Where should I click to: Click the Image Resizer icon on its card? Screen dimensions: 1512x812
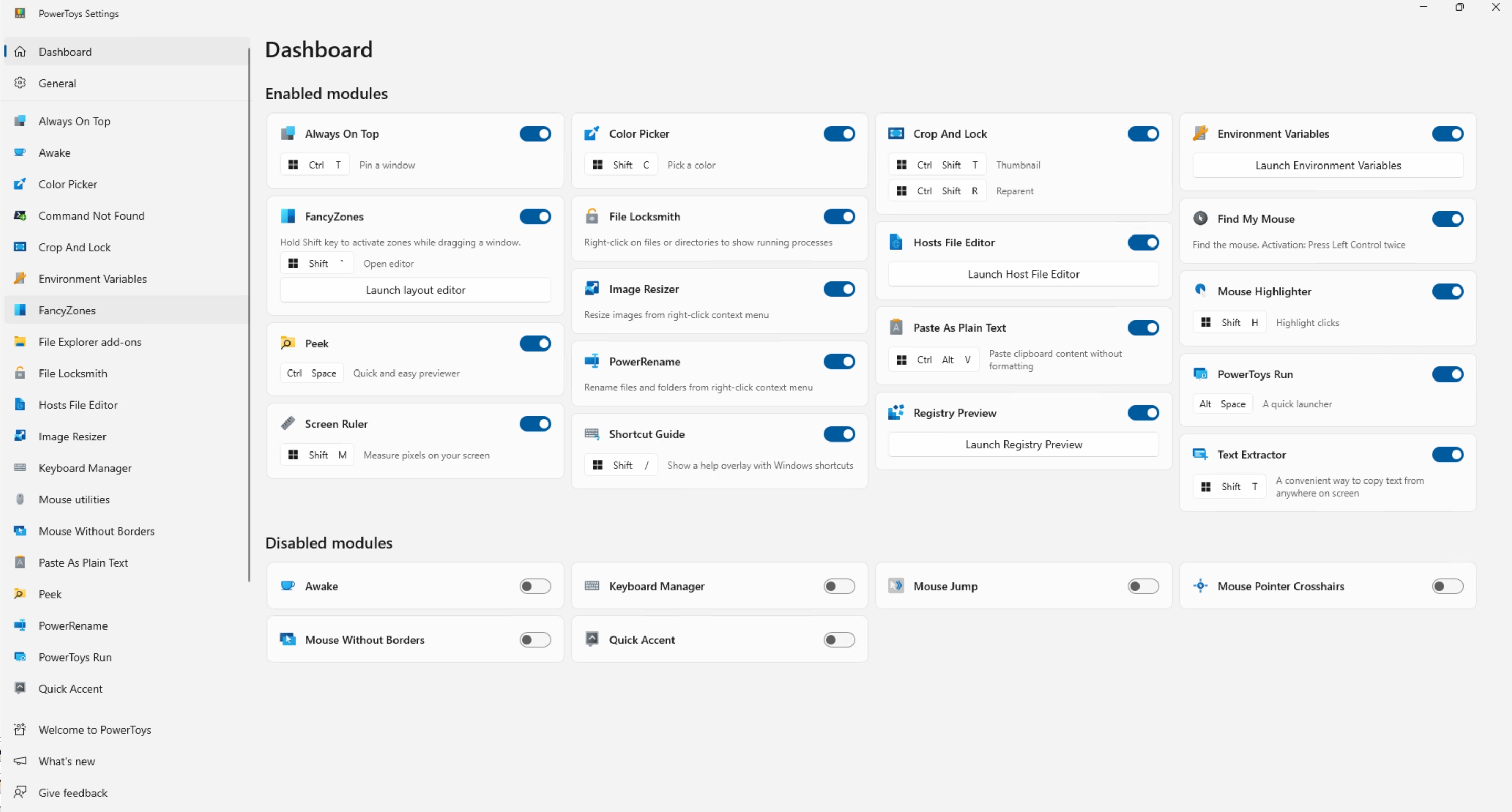[x=592, y=289]
